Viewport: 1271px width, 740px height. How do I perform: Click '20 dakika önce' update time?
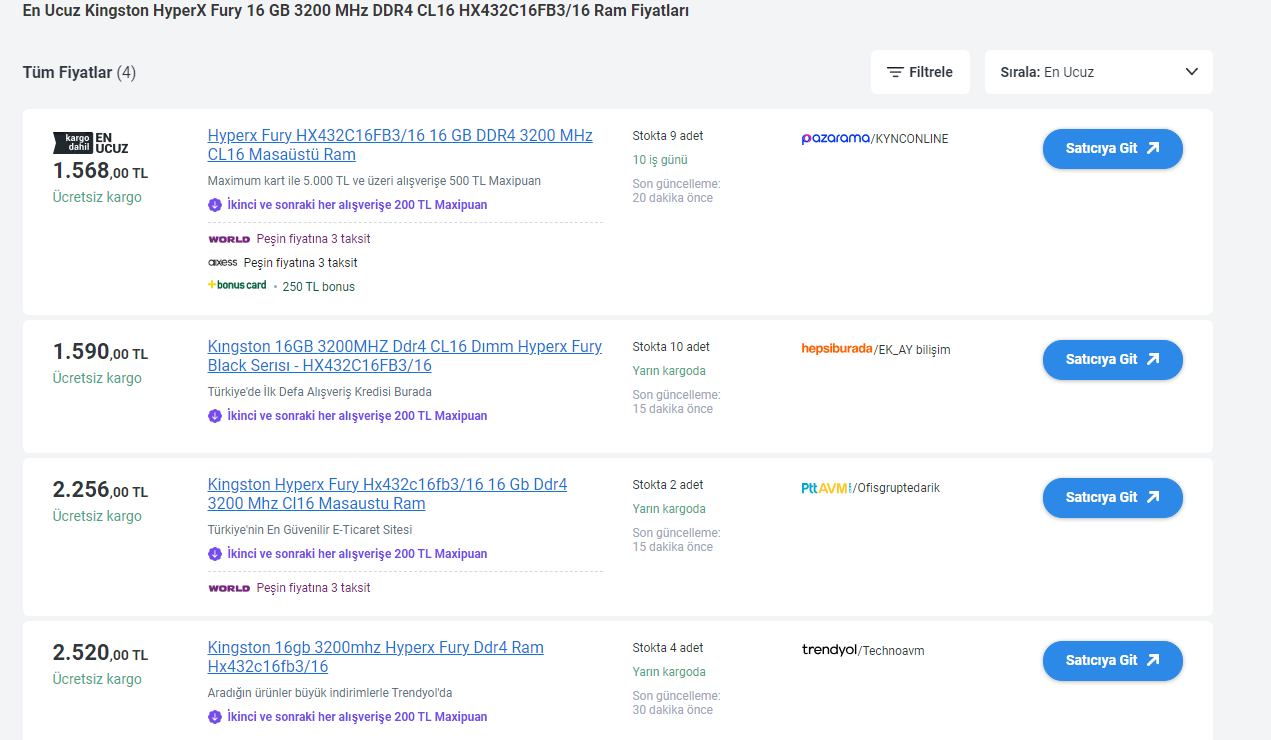point(673,198)
